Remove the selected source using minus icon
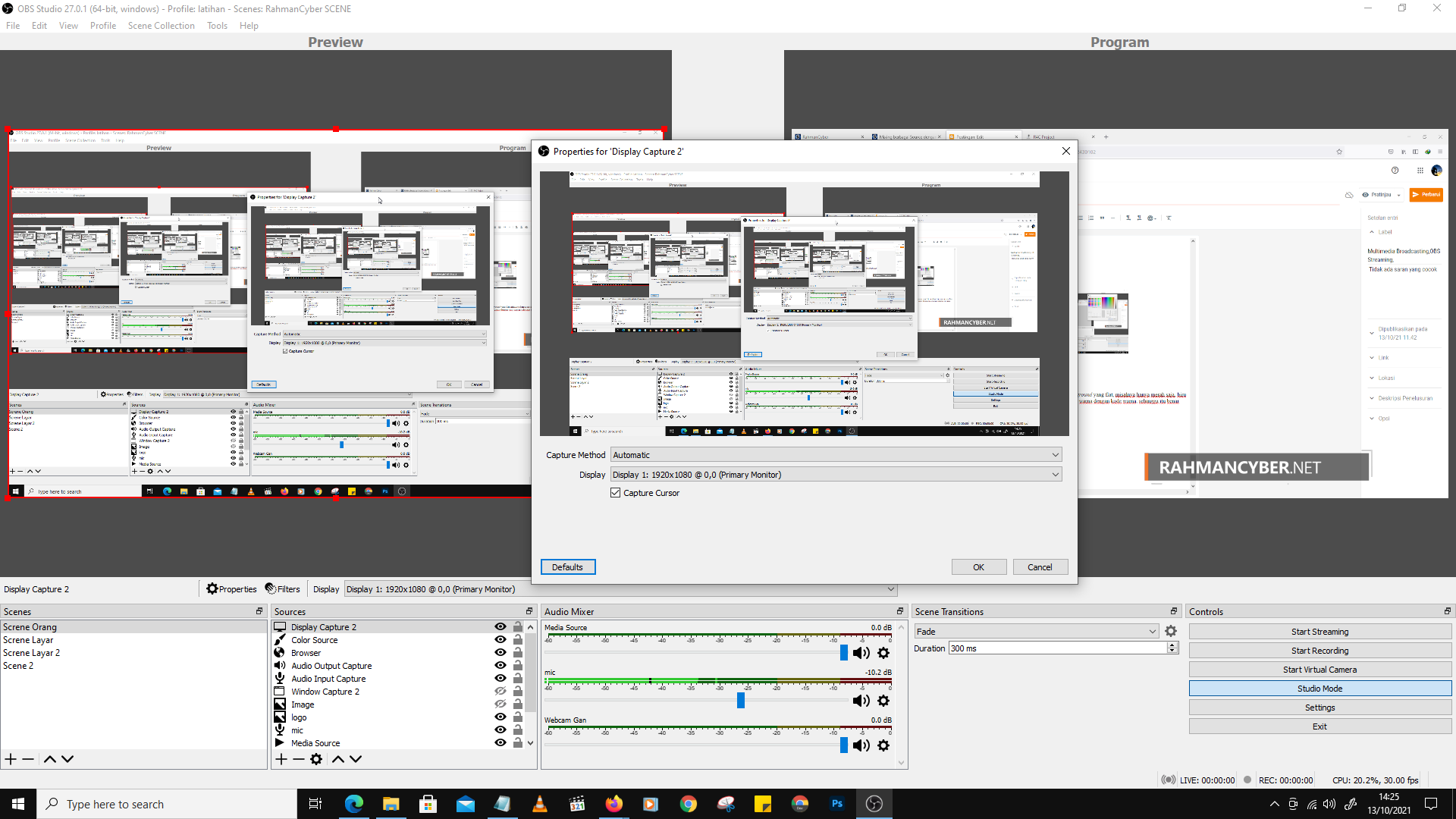Viewport: 1456px width, 819px height. point(298,758)
